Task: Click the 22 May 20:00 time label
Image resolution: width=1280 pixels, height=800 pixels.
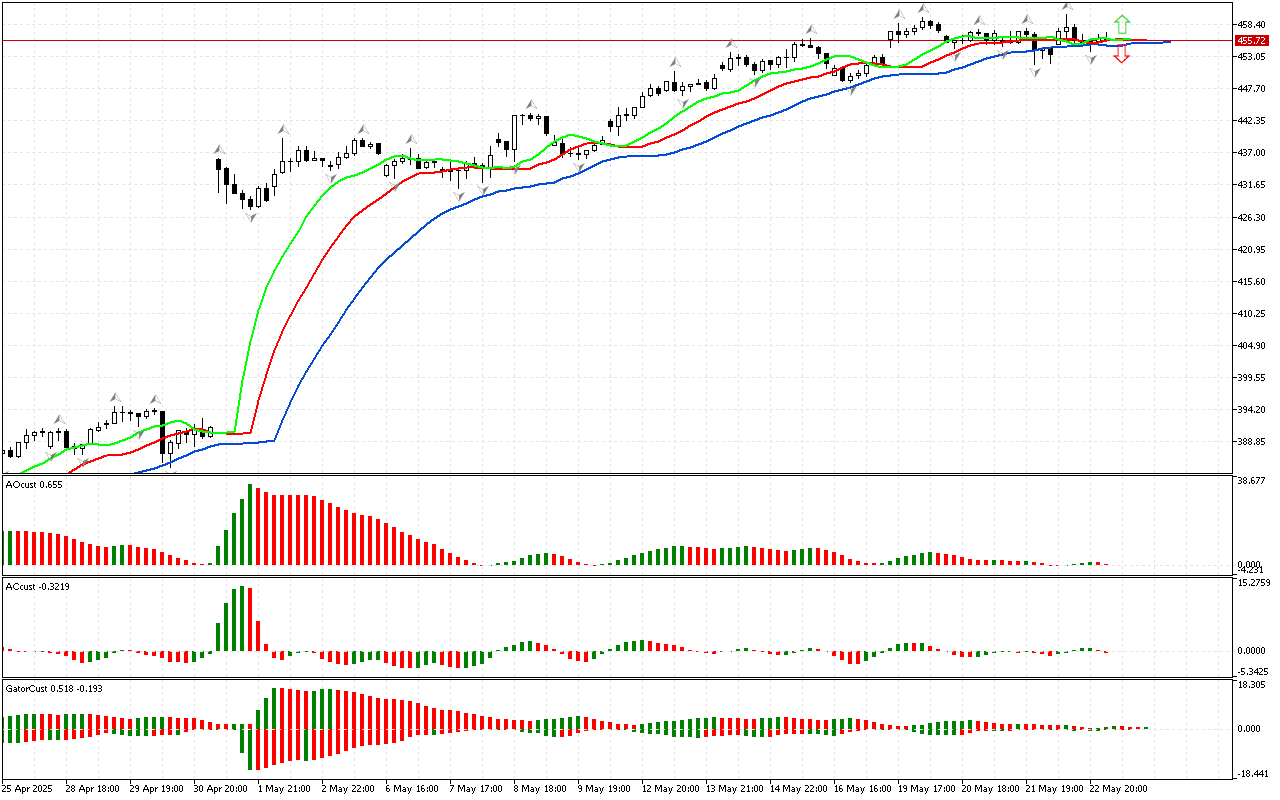Action: 1116,788
